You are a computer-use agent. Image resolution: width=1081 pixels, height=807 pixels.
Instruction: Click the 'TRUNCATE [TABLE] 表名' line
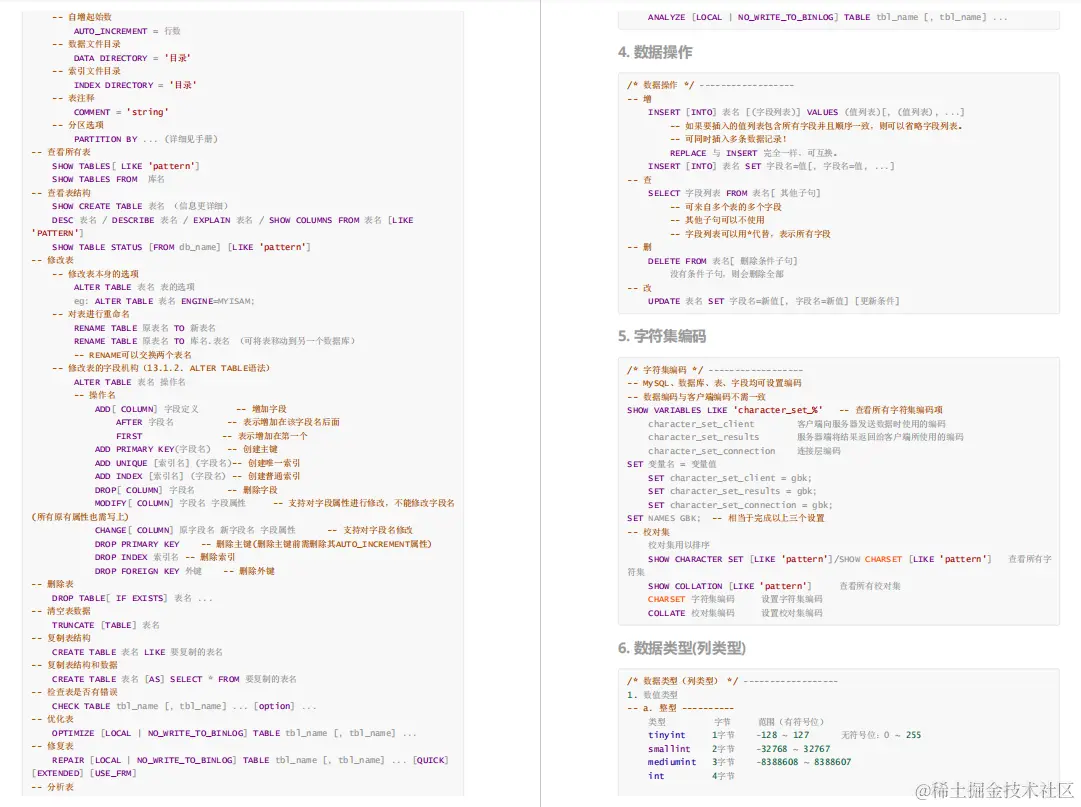coord(105,625)
